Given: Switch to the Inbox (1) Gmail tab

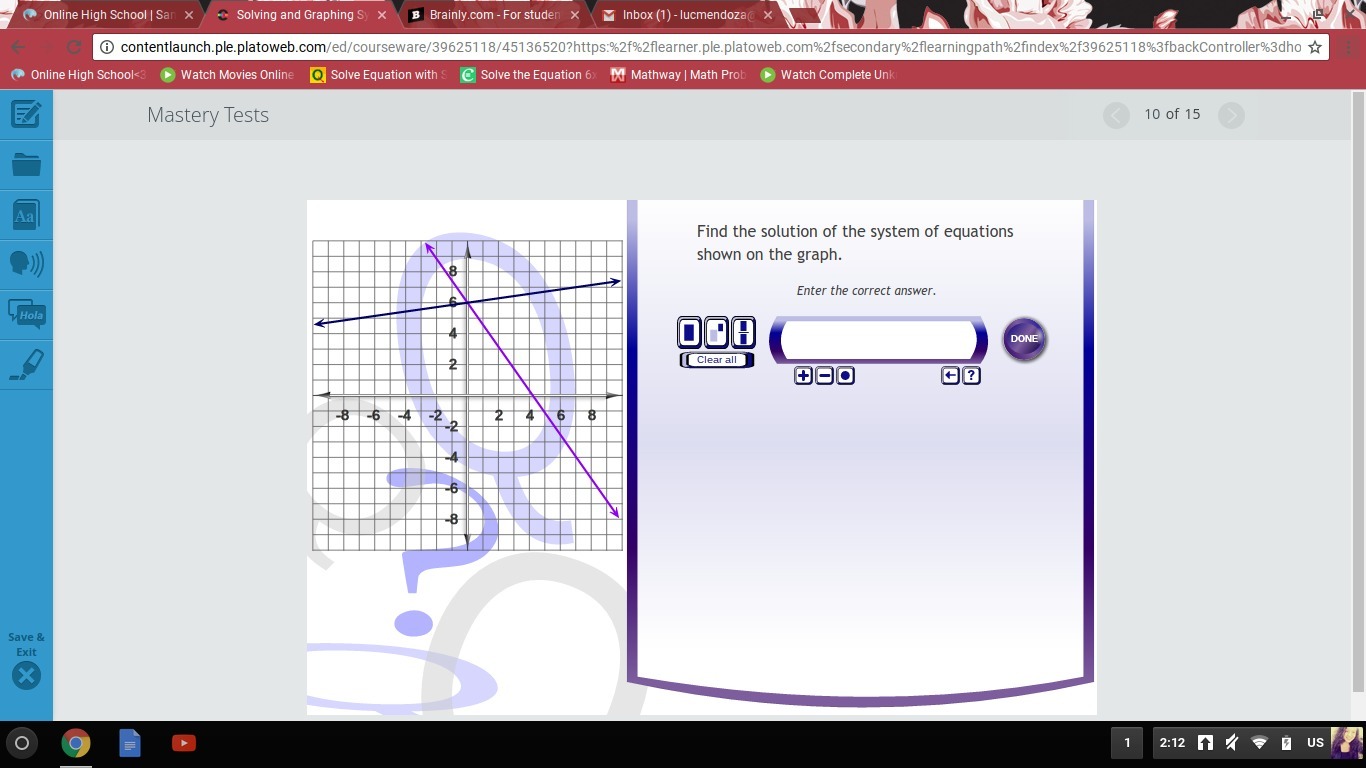Looking at the screenshot, I should pos(687,15).
